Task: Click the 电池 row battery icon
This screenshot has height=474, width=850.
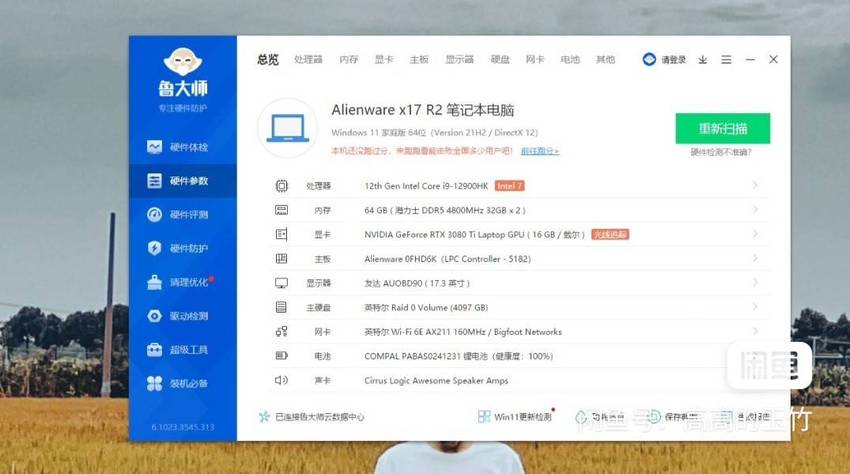Action: pyautogui.click(x=281, y=356)
